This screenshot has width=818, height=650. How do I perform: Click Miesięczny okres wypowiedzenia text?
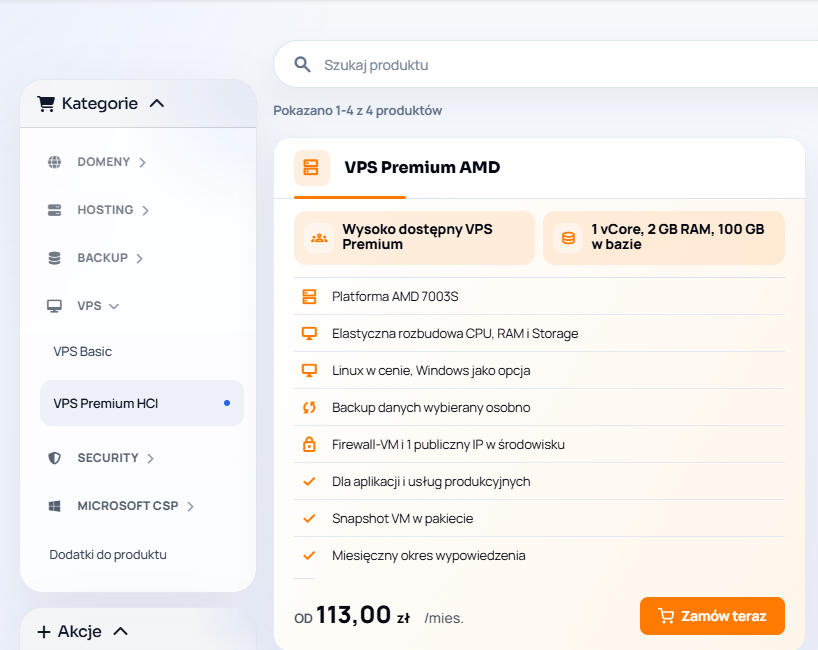point(428,556)
